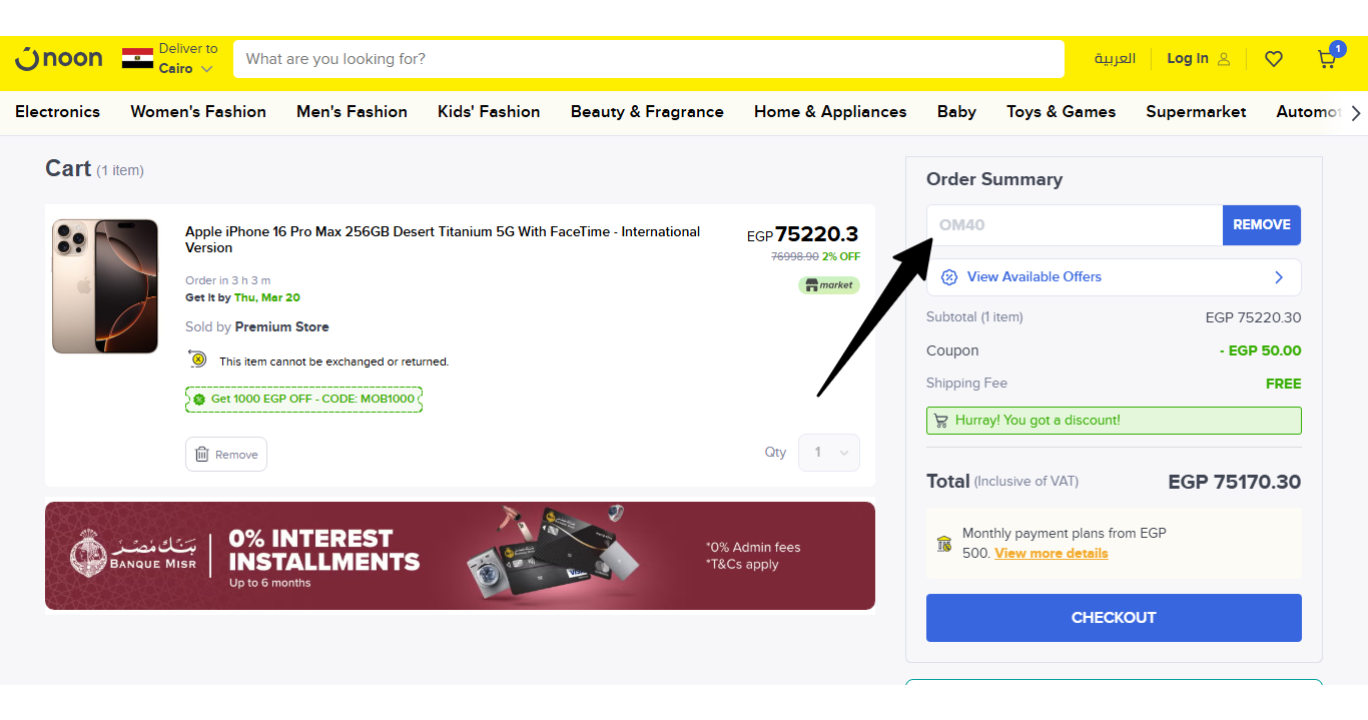Screen dimensions: 1368x720
Task: Click the CHECKOUT button
Action: click(x=1114, y=618)
